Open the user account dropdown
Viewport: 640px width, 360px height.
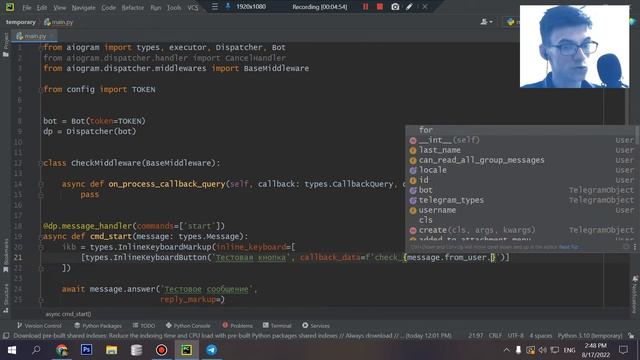coord(486,22)
